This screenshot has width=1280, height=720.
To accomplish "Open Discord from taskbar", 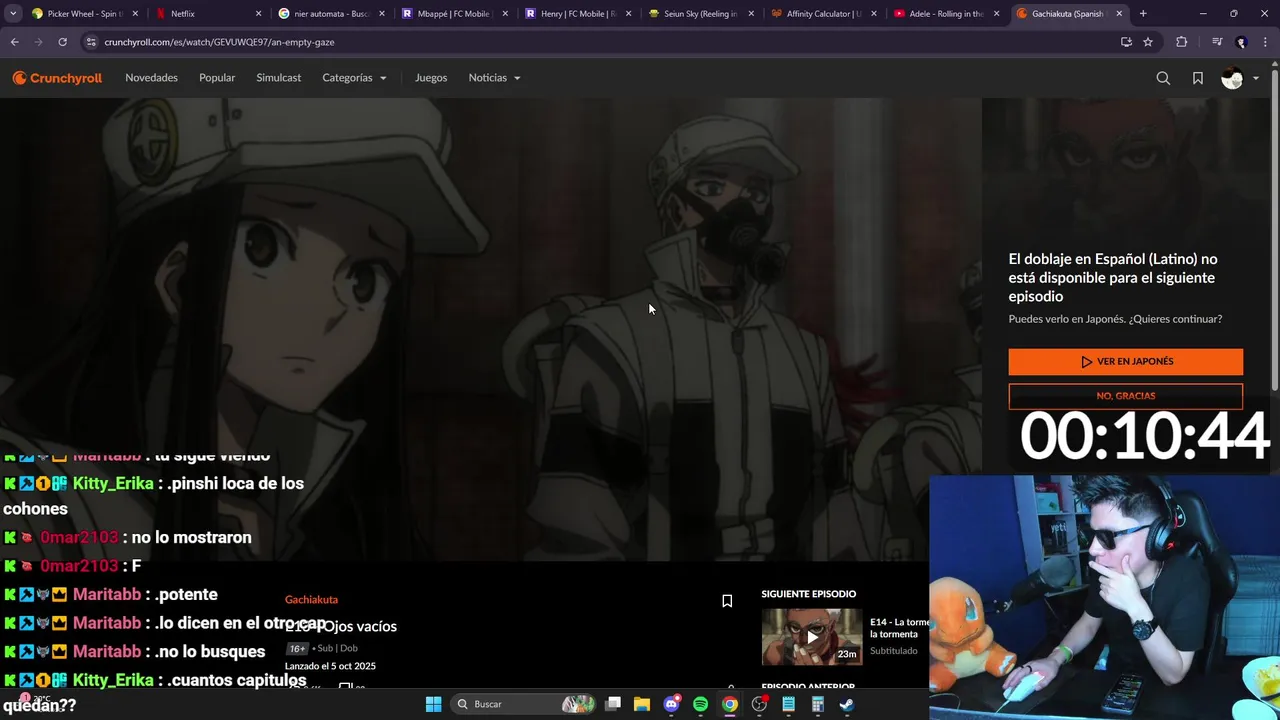I will click(x=671, y=704).
